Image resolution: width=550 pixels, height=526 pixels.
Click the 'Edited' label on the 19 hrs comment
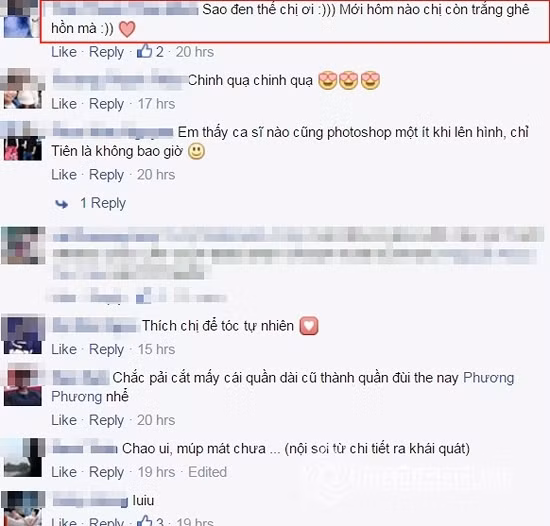coord(207,472)
